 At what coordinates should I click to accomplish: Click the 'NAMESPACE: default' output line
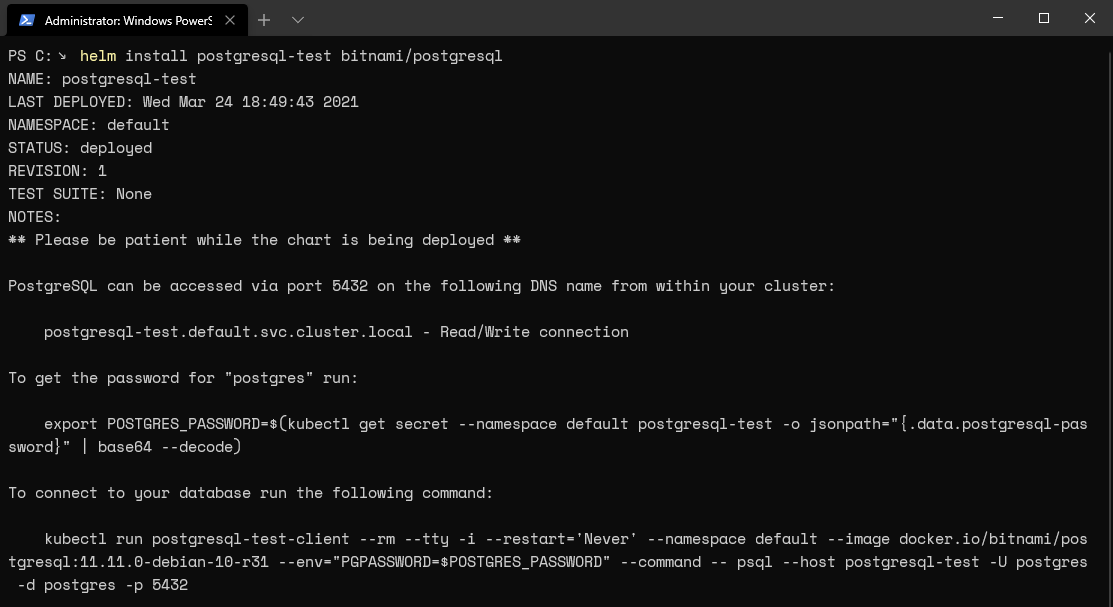89,125
